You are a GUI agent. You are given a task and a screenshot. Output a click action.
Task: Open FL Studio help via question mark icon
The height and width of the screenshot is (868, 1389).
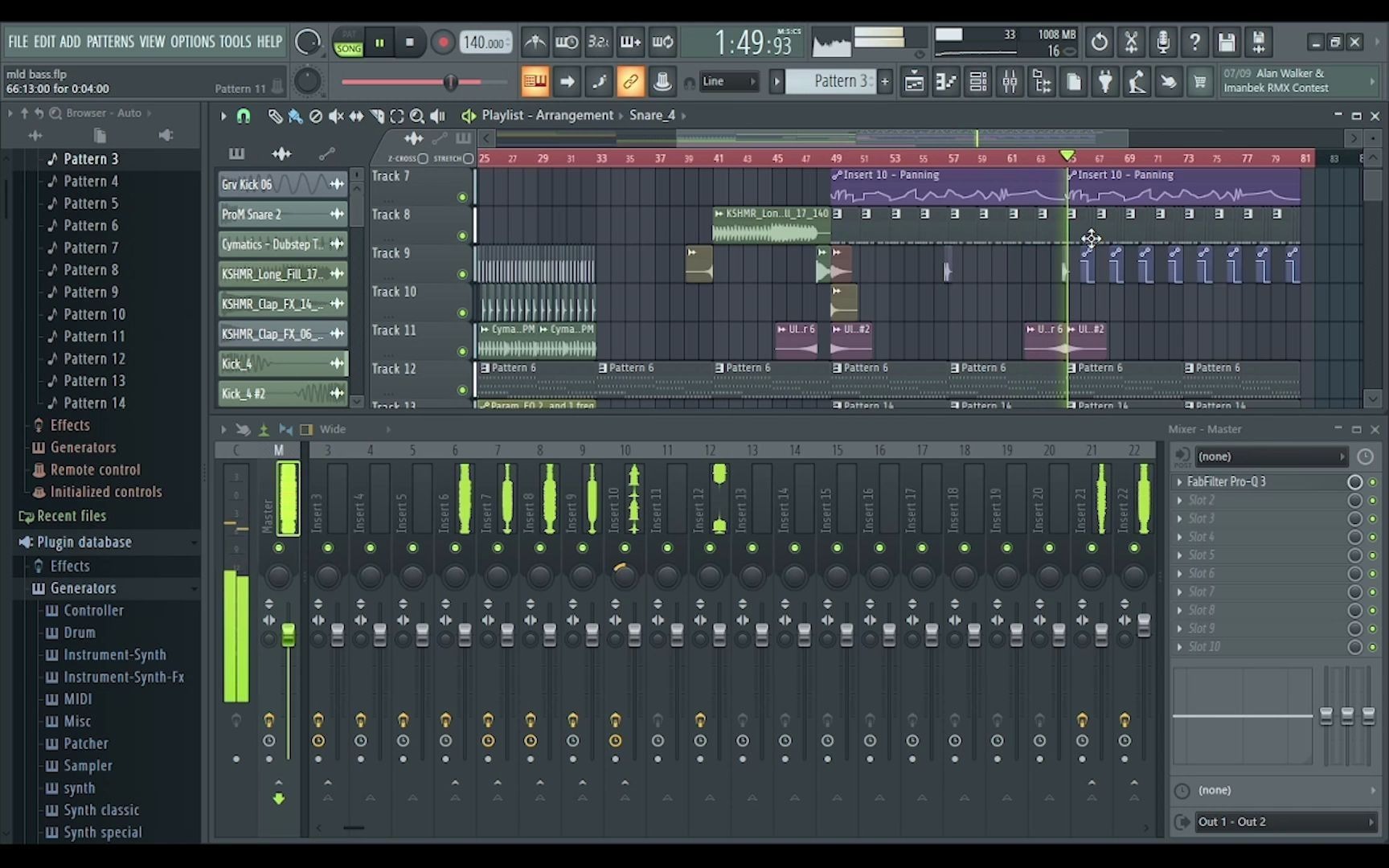(x=1195, y=42)
